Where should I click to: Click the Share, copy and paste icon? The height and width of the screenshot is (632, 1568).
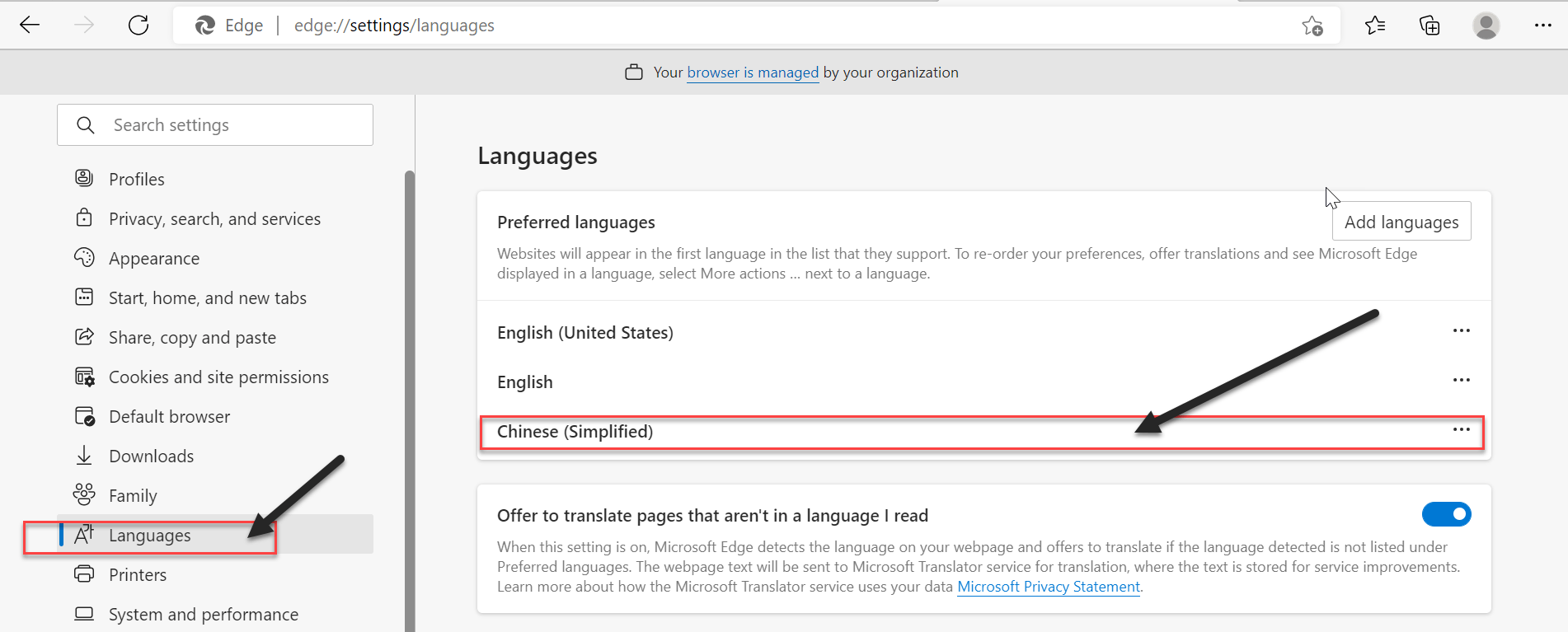pyautogui.click(x=84, y=336)
